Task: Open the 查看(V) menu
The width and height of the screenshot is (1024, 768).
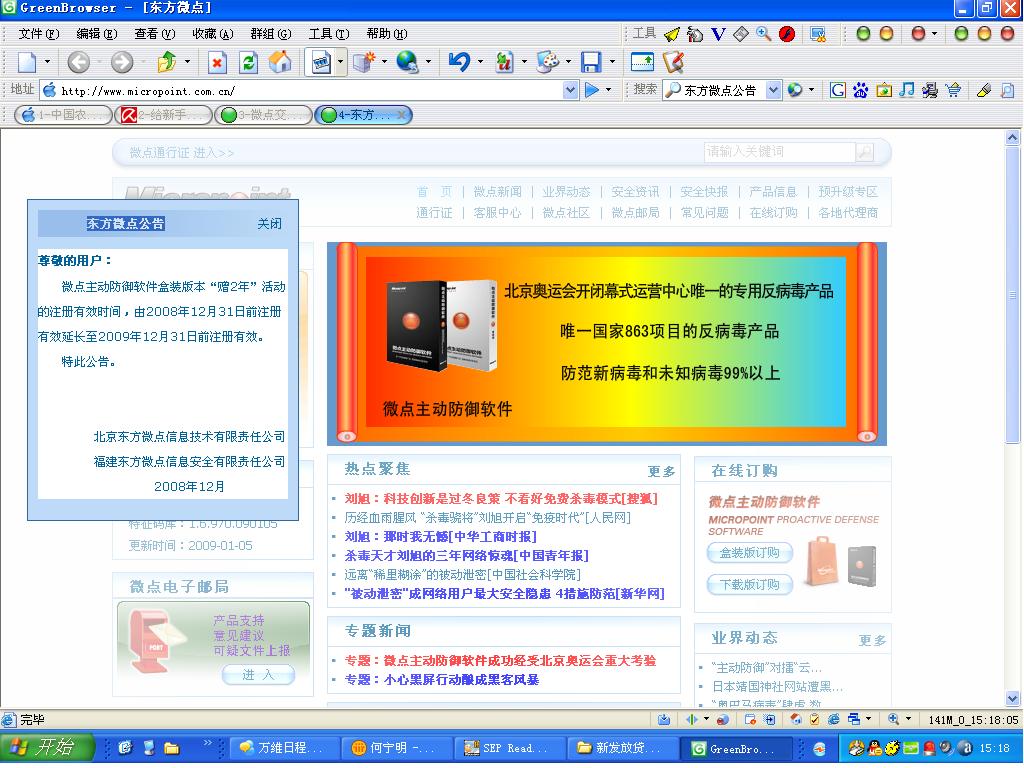Action: point(155,34)
